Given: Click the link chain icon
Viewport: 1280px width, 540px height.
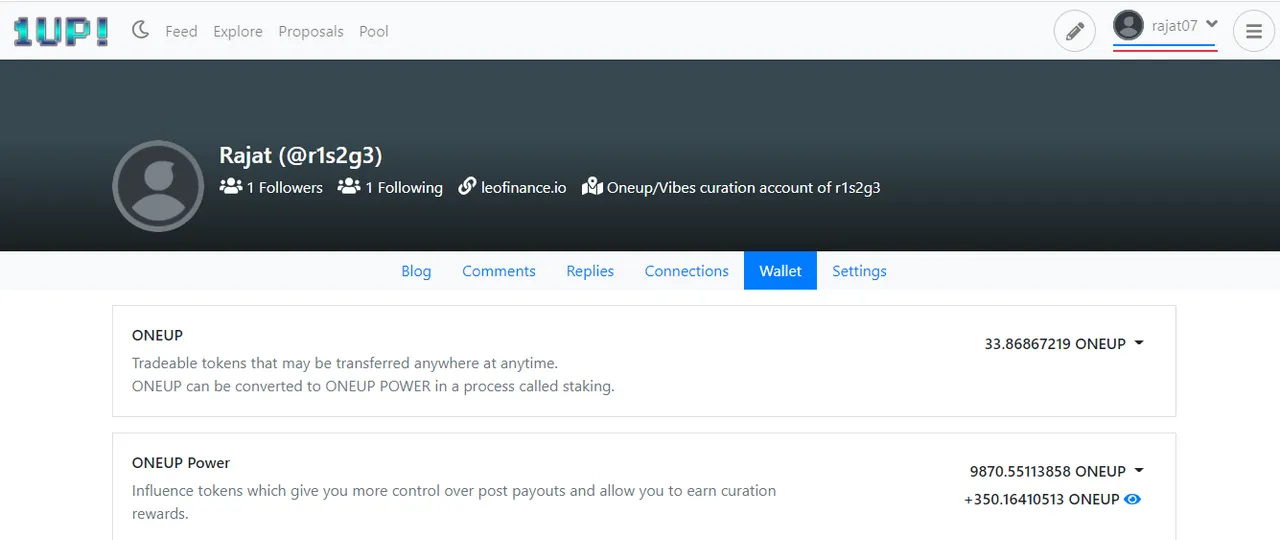Looking at the screenshot, I should click(x=467, y=186).
